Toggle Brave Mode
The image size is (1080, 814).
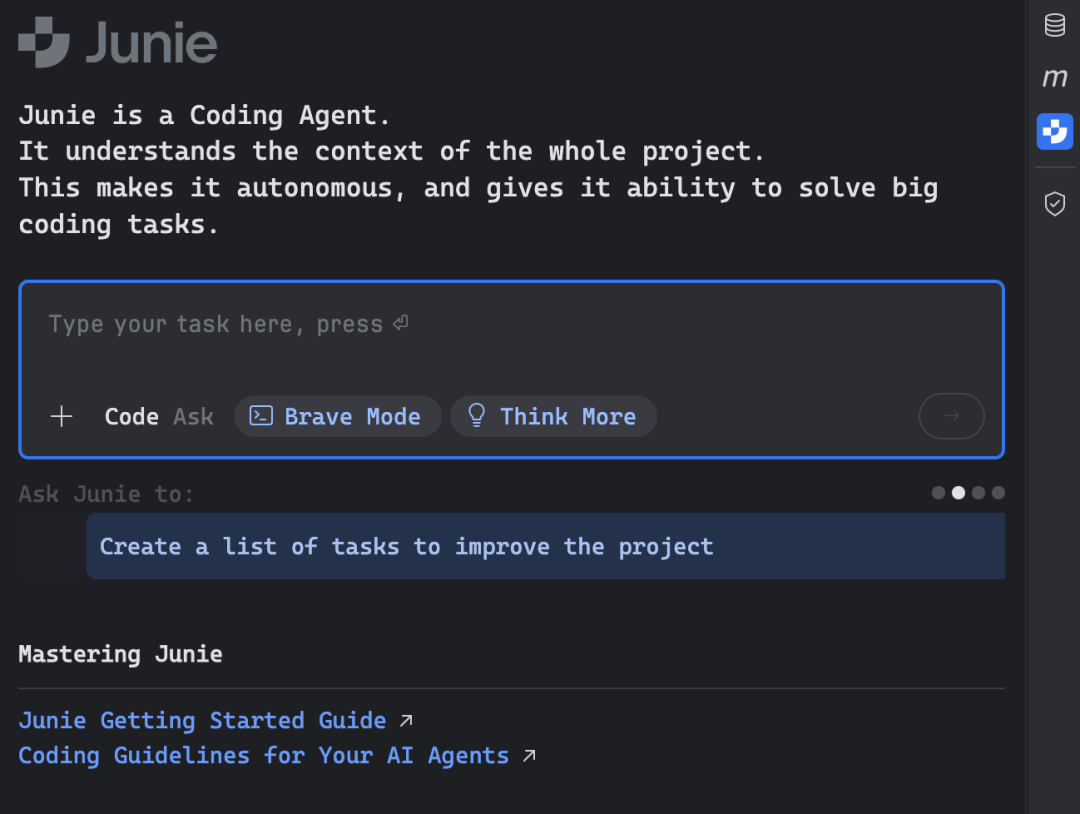click(338, 416)
